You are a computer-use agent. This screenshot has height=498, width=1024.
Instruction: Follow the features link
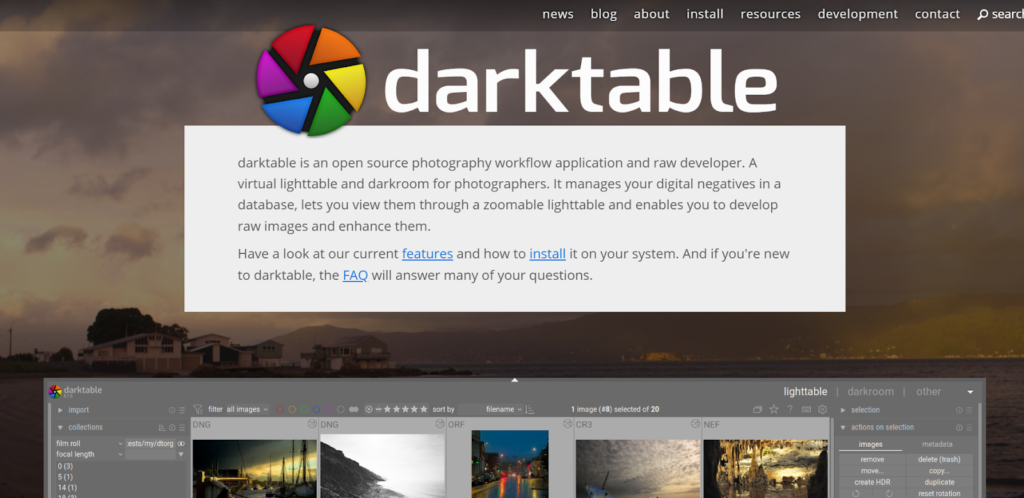tap(427, 253)
